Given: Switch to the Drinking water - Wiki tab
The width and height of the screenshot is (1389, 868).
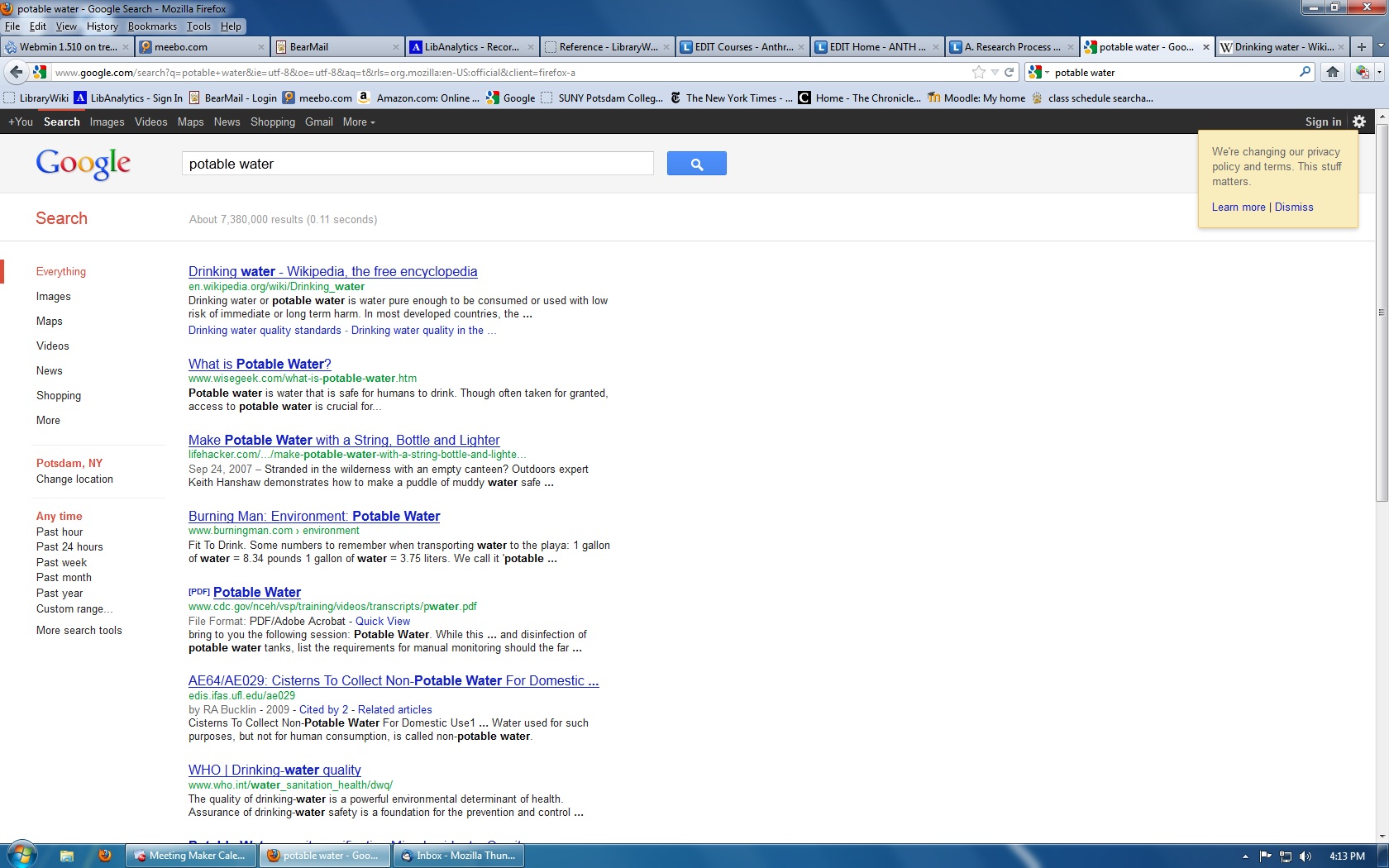Looking at the screenshot, I should coord(1282,47).
